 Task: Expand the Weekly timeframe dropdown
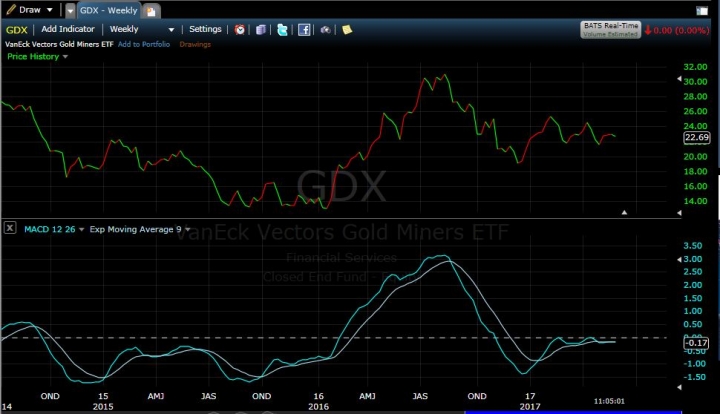[141, 30]
